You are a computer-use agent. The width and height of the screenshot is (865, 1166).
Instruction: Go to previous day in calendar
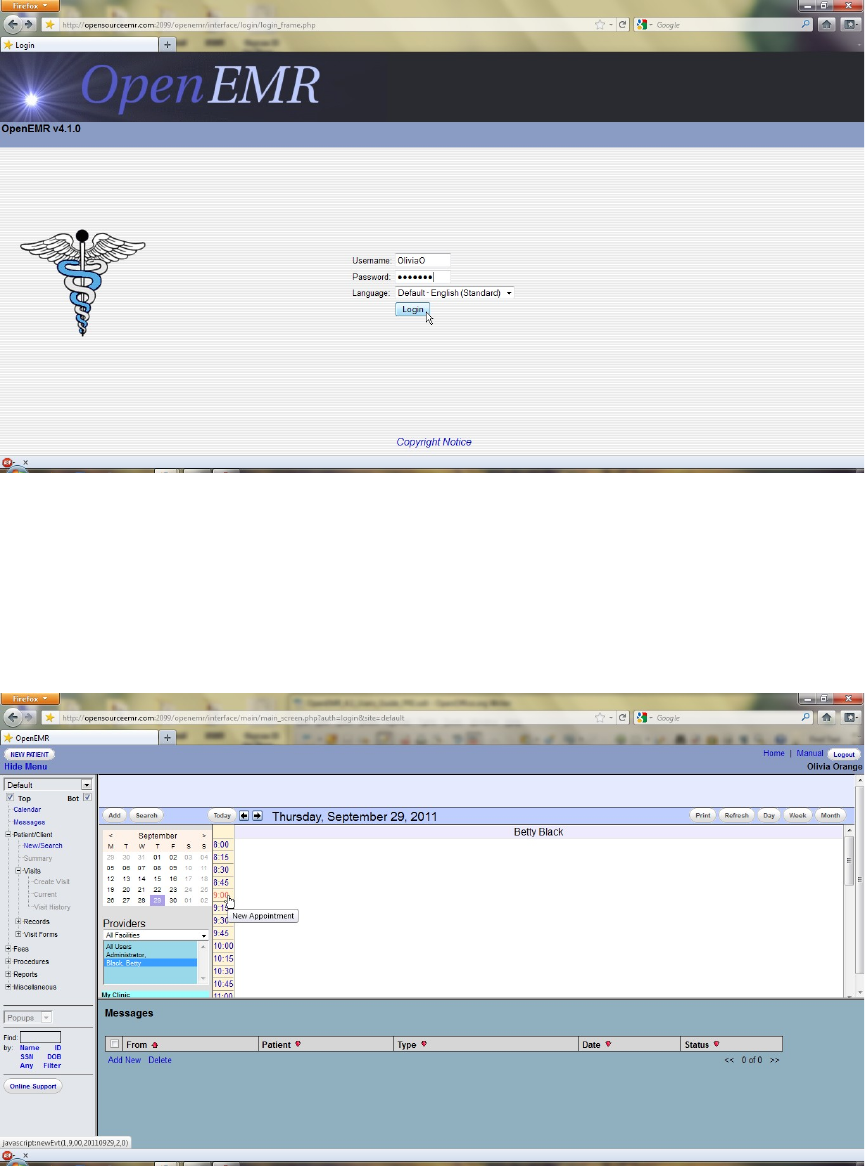click(244, 816)
